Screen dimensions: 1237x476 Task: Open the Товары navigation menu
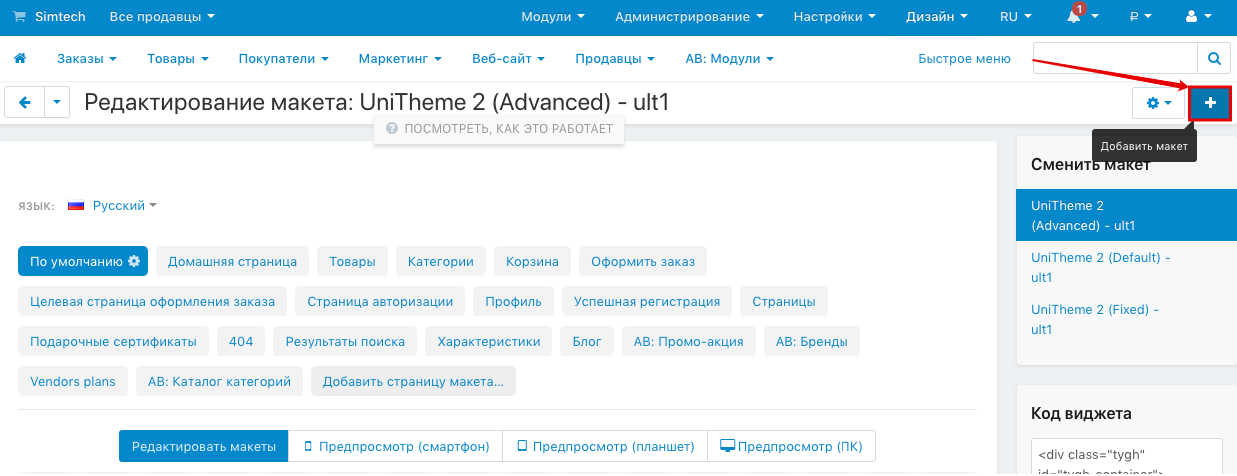[178, 59]
